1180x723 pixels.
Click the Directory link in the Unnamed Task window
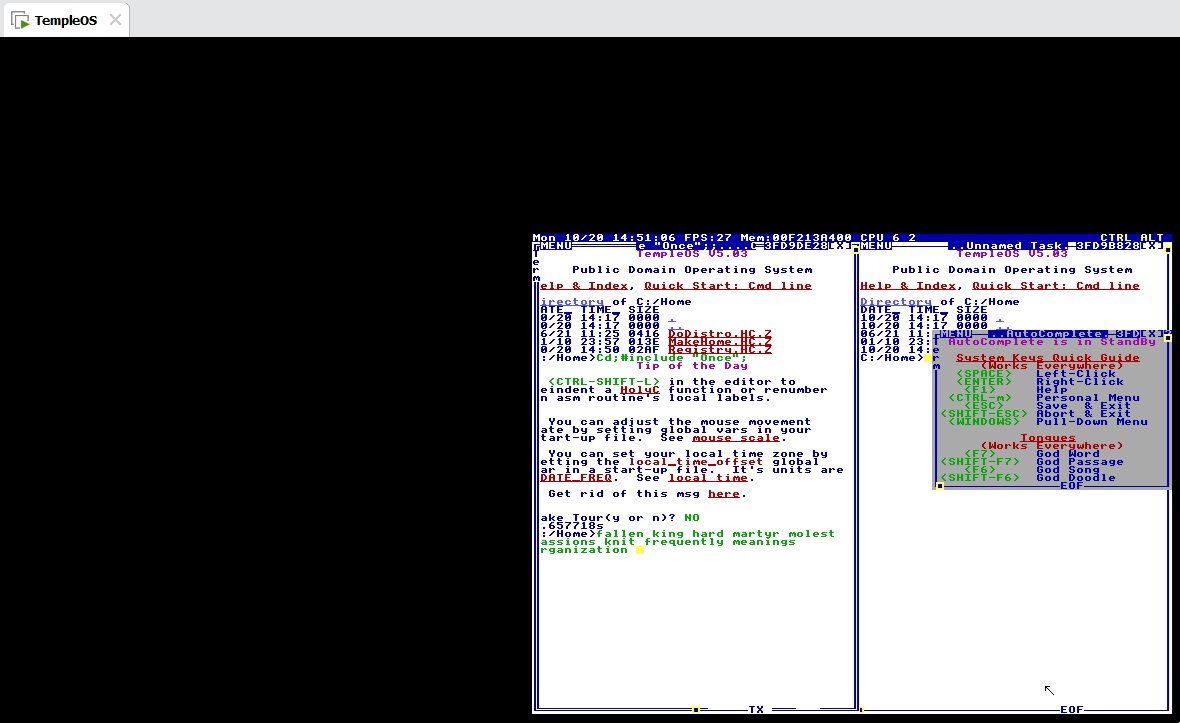pos(896,302)
